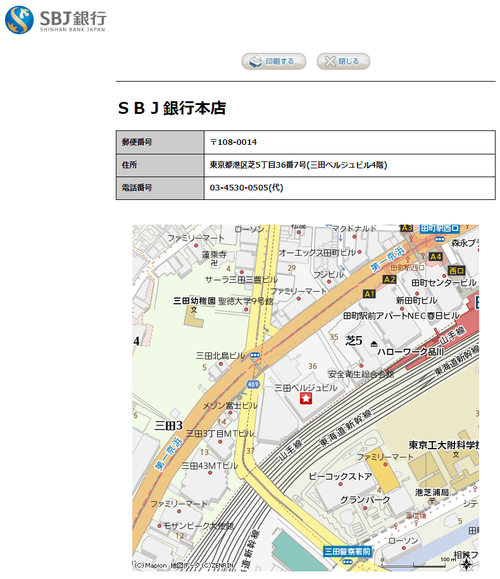Click the ピーコックストア label on map
Image resolution: width=500 pixels, height=579 pixels.
[340, 476]
